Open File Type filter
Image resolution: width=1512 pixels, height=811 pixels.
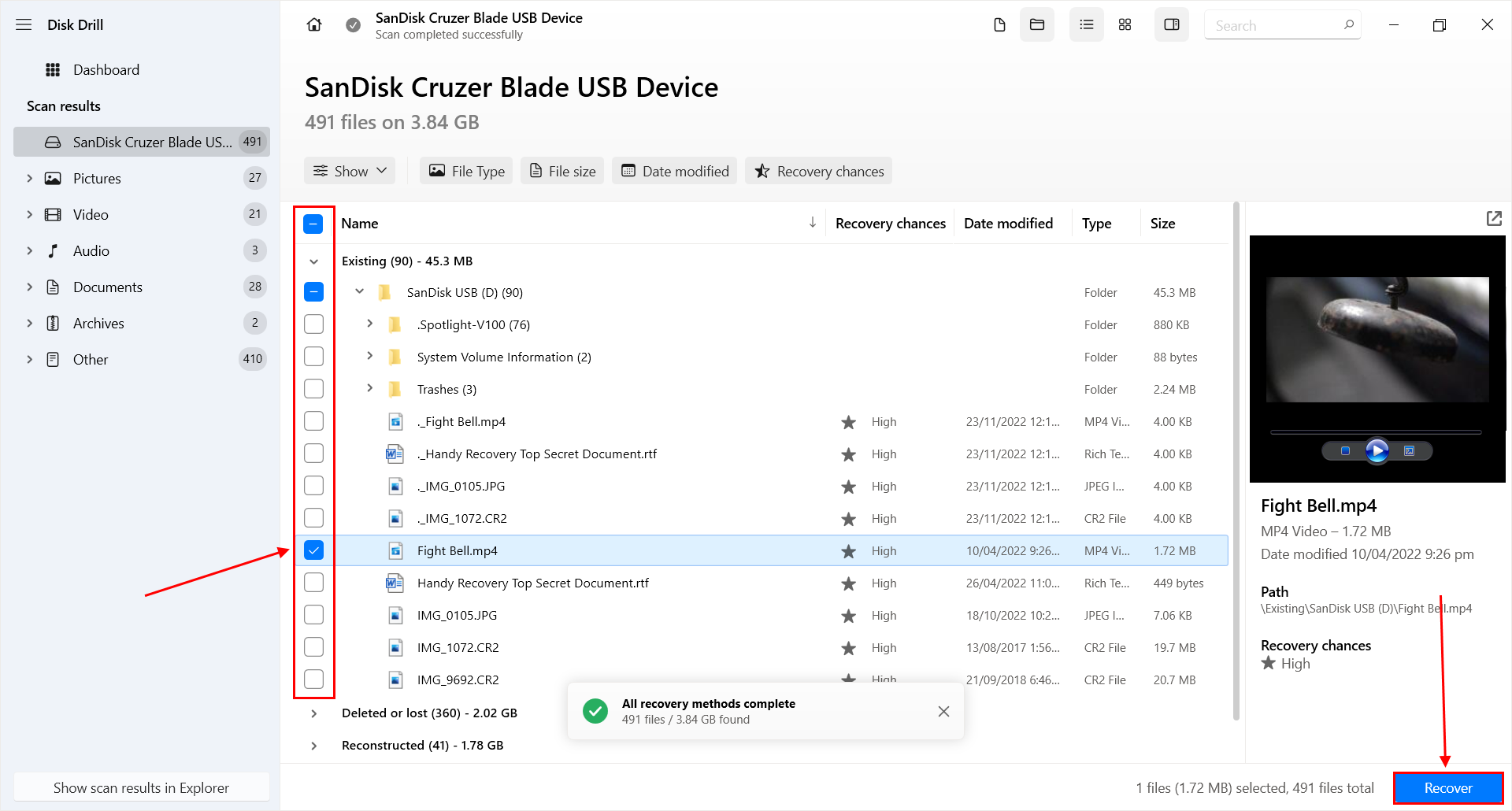click(466, 171)
